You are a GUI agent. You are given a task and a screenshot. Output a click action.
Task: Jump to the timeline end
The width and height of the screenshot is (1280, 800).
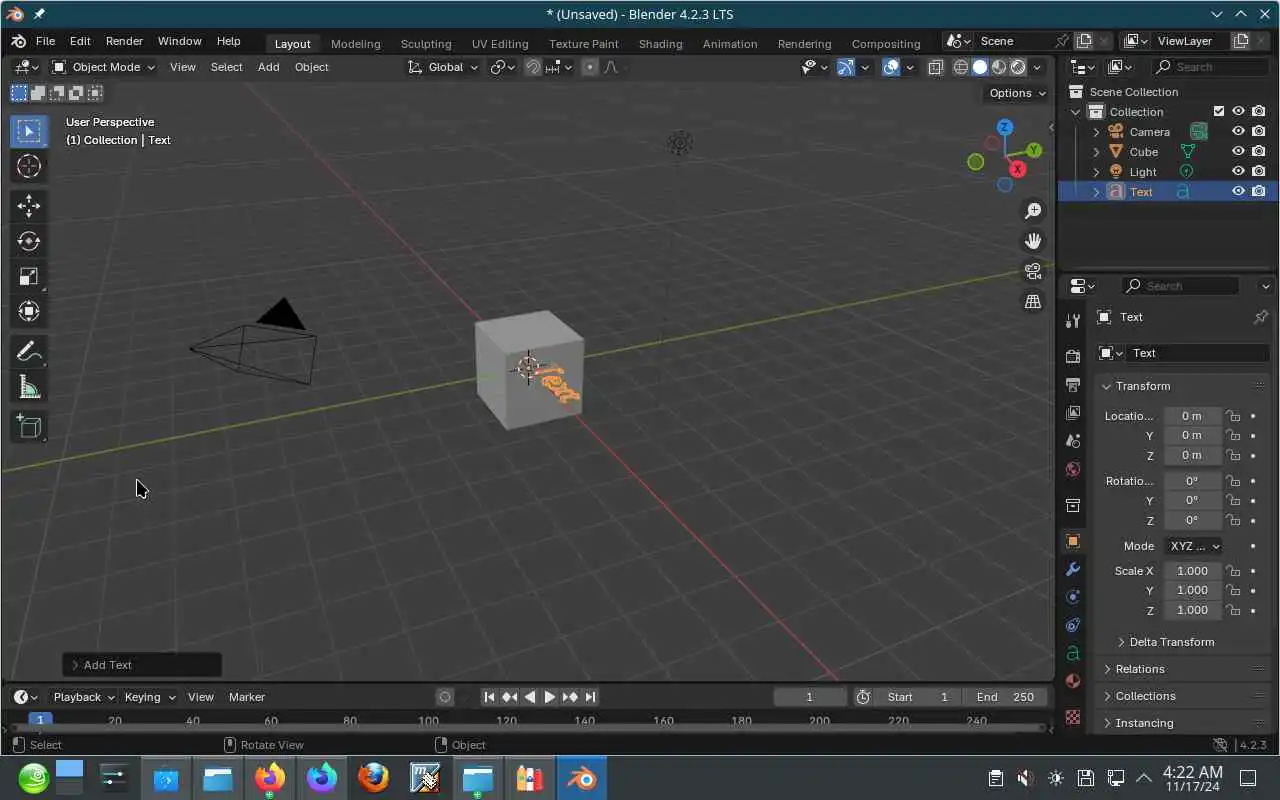pos(590,697)
